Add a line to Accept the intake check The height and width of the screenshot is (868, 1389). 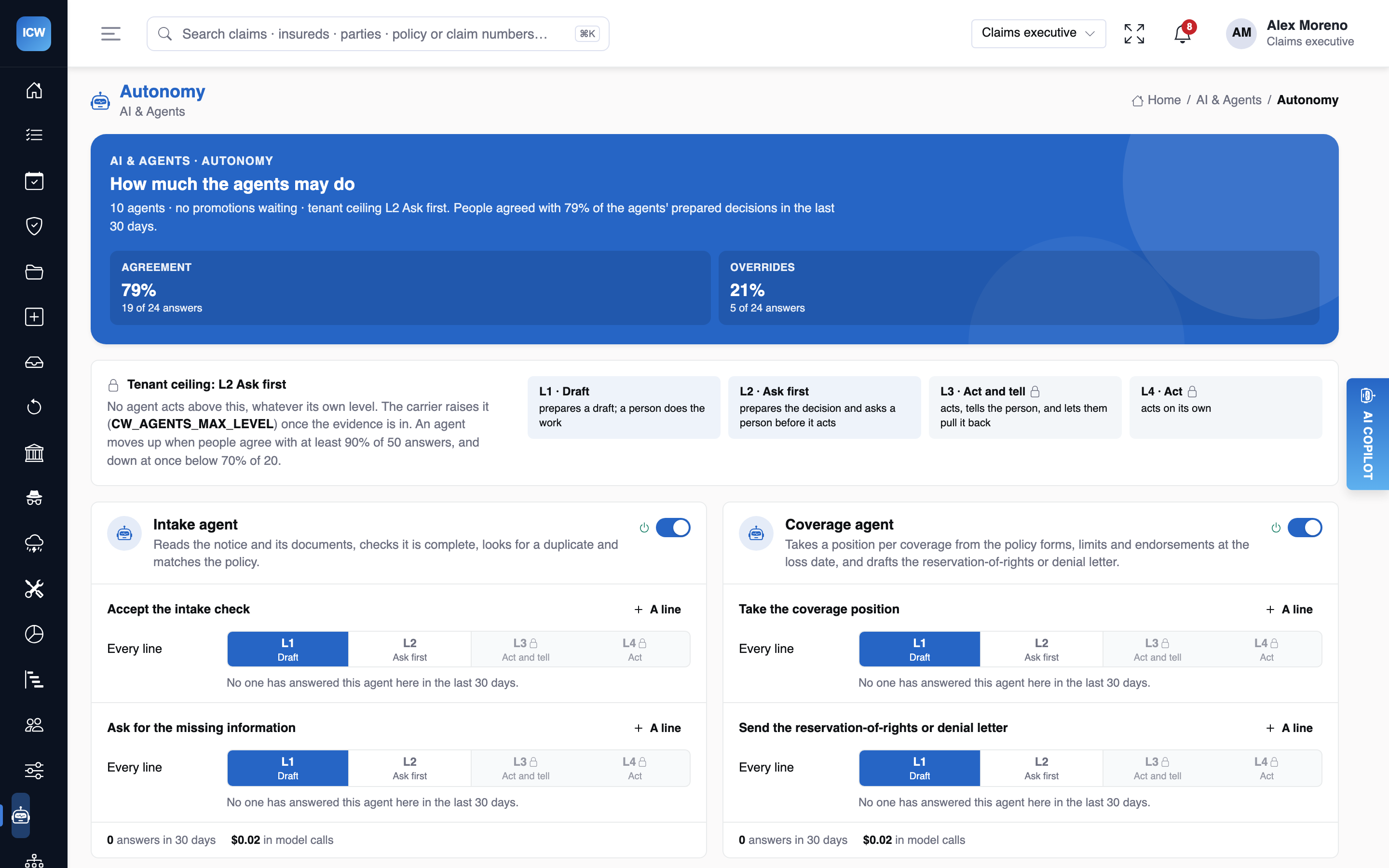(x=658, y=610)
